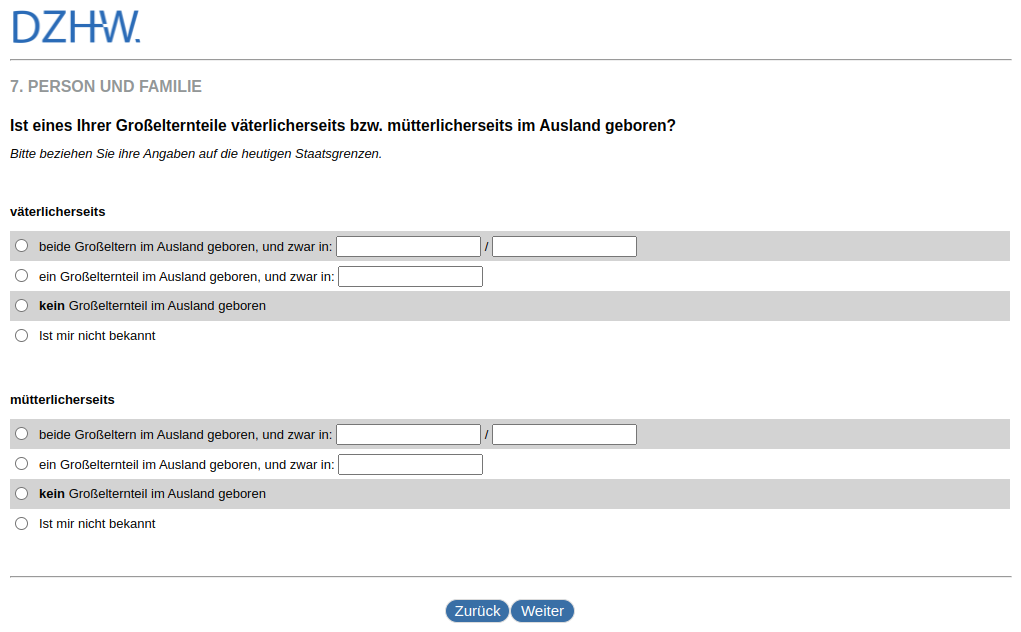
Task: Choose 'kein Großelternteil im Ausland geboren' for mütterlicherseits
Action: click(21, 493)
